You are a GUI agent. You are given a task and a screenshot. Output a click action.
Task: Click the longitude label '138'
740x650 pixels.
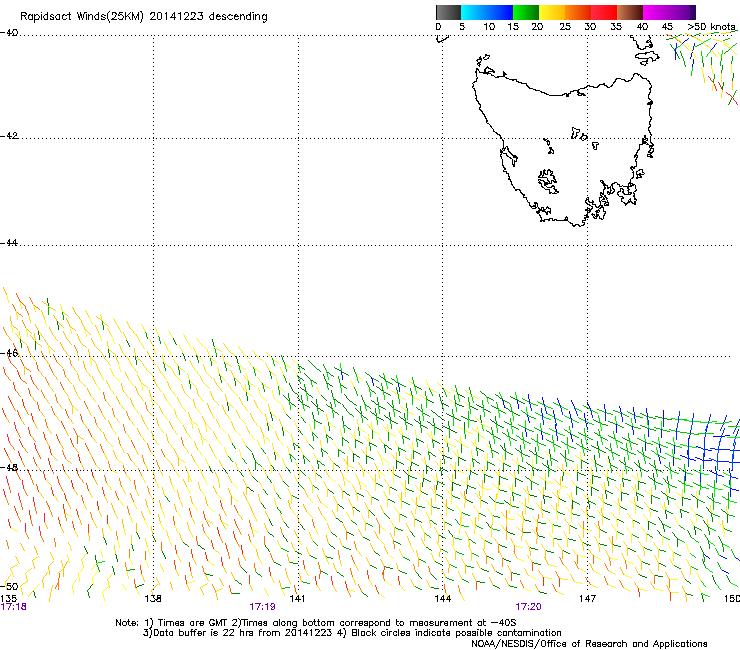tap(153, 599)
